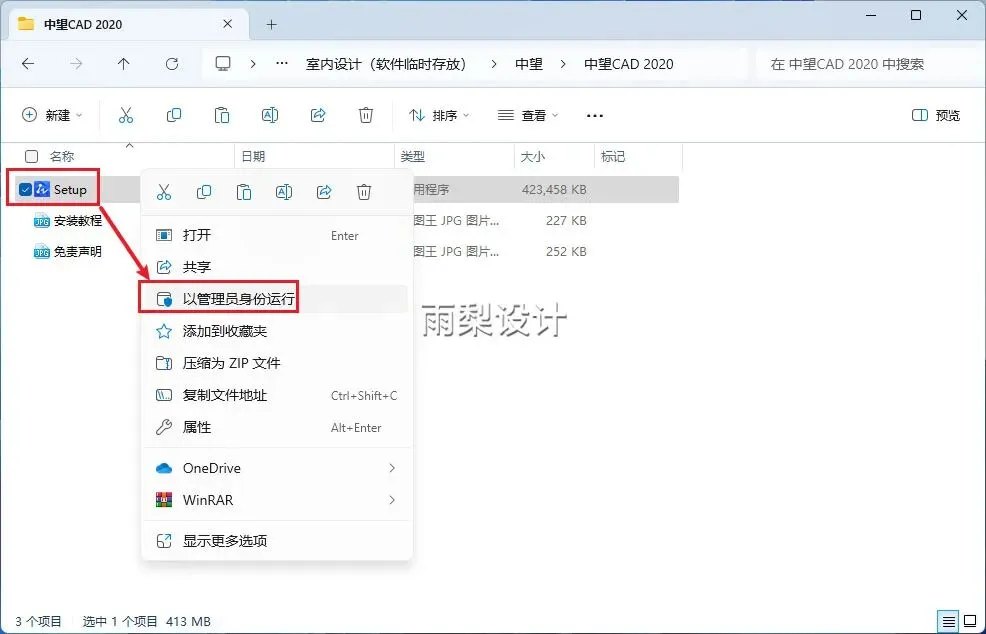Choose 显示更多选项
The image size is (986, 634).
(x=277, y=541)
